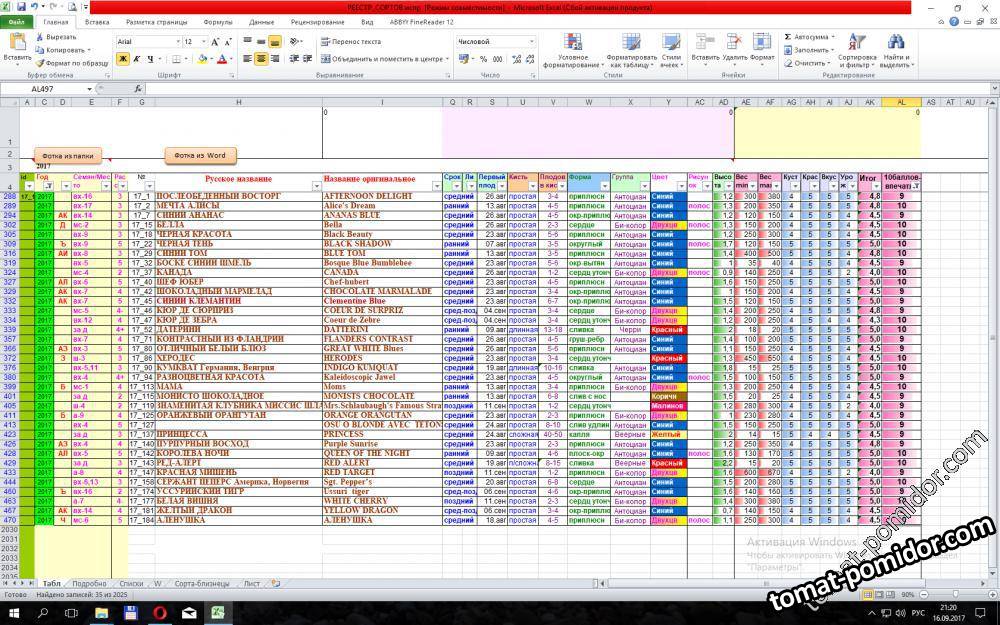The width and height of the screenshot is (1000, 625).
Task: Click the Save icon in quick access toolbar
Action: (x=21, y=7)
